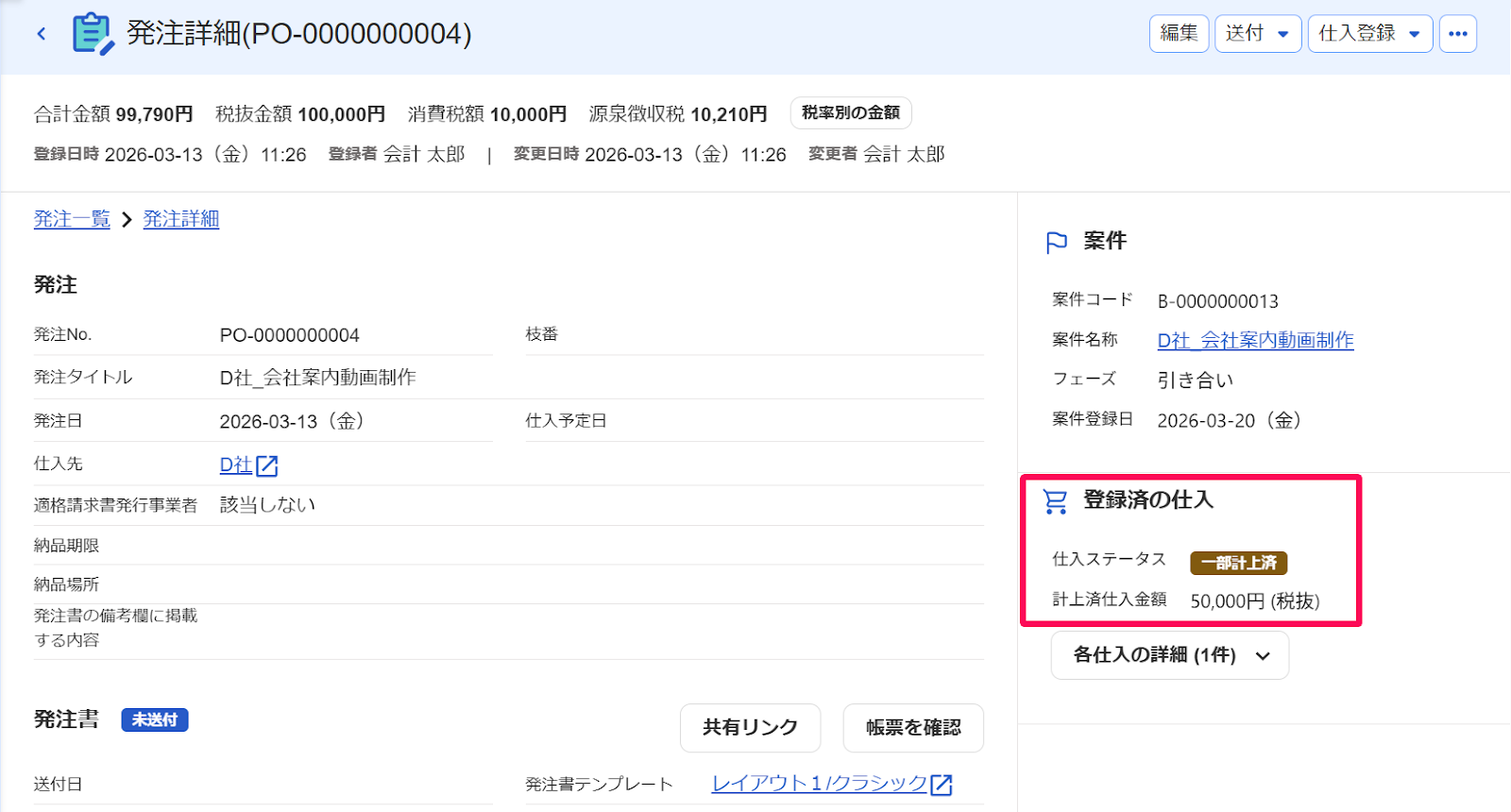
Task: Click the breadcrumb chevron separator icon
Action: coord(127,220)
